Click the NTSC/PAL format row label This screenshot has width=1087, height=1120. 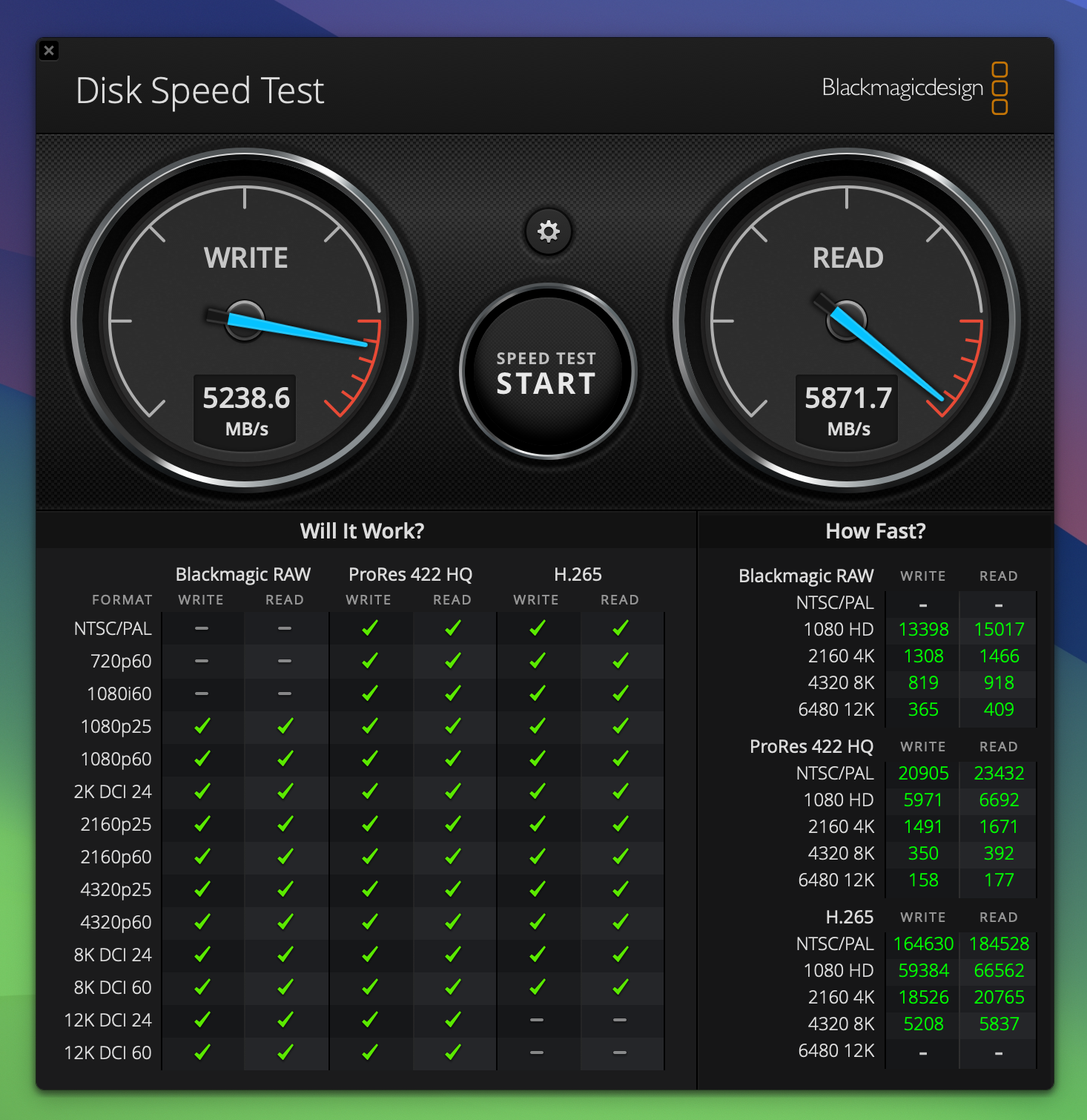click(113, 628)
